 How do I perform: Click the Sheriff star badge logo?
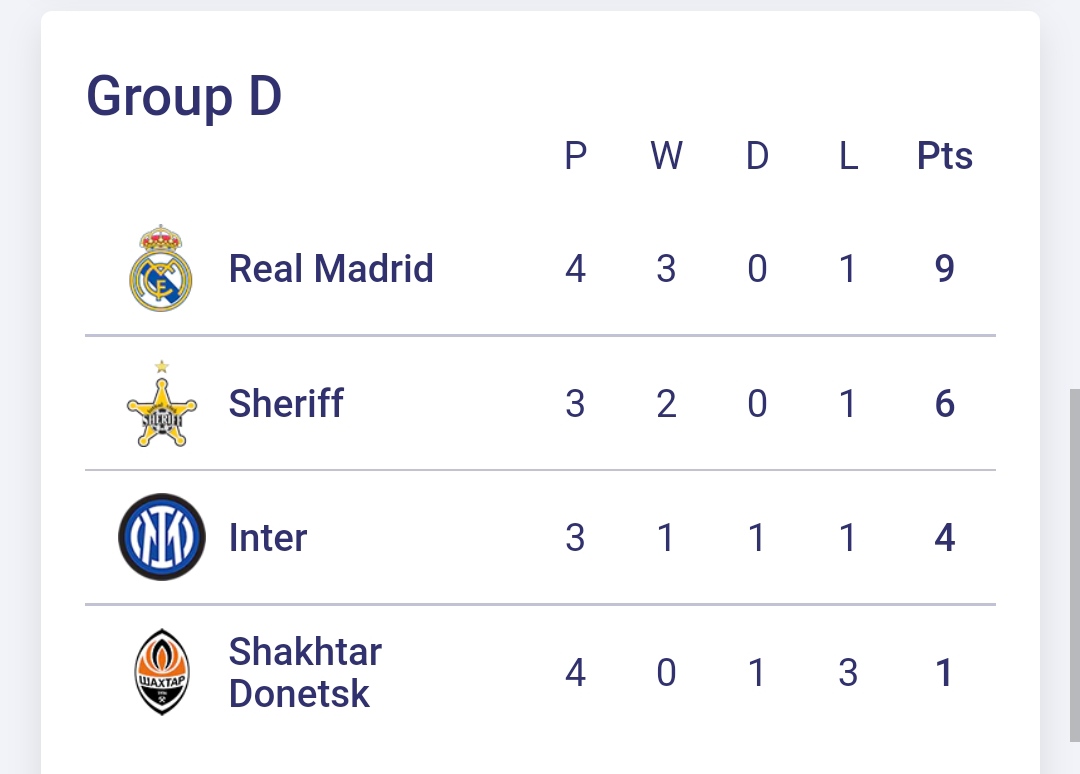(x=161, y=404)
